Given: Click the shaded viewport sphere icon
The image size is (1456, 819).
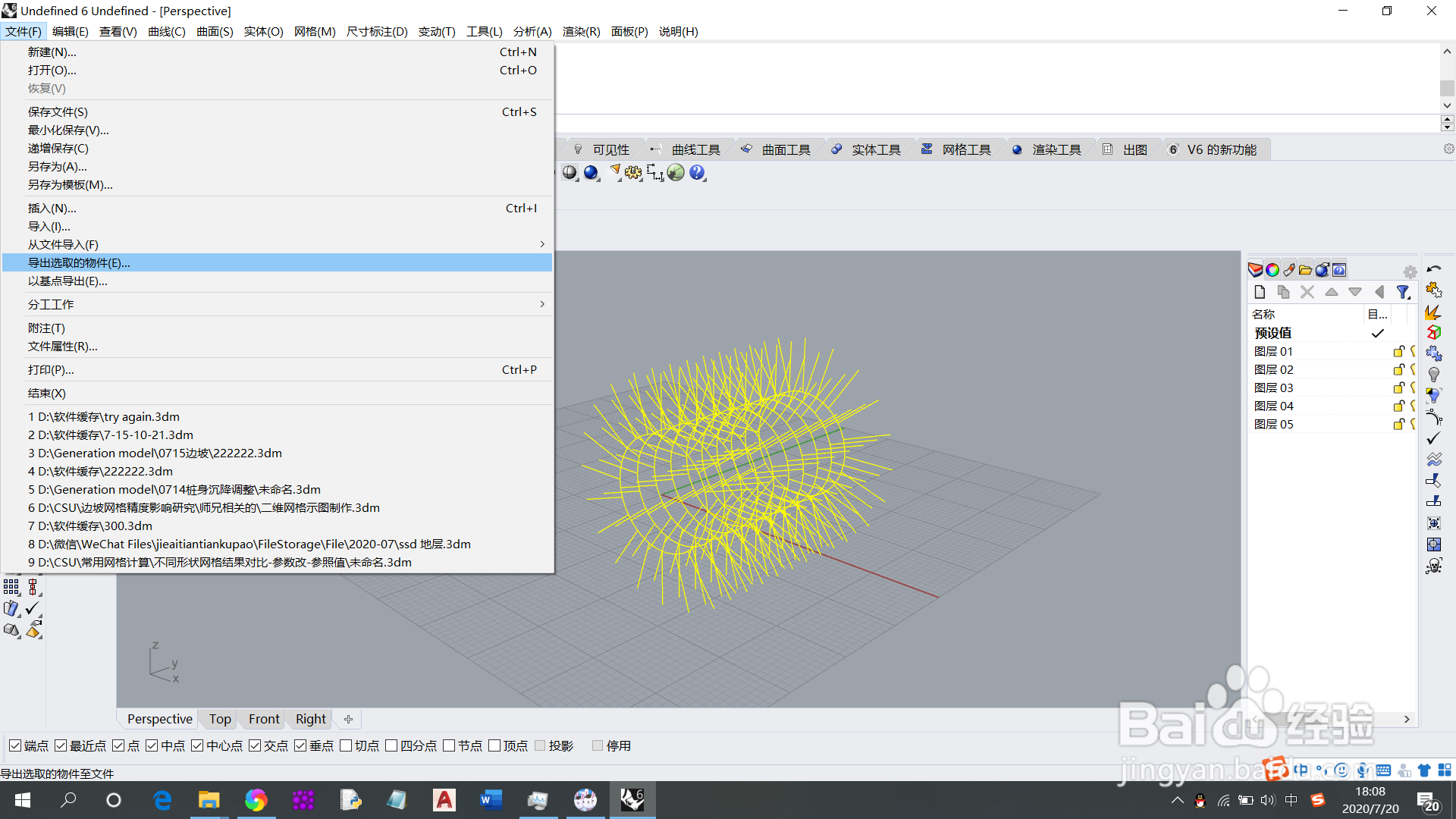Looking at the screenshot, I should (x=570, y=173).
